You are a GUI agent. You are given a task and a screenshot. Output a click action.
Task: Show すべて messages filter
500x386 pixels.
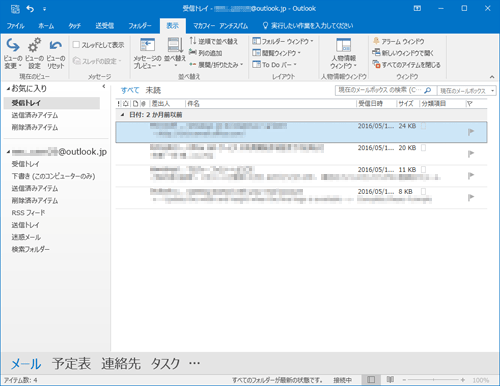[130, 90]
